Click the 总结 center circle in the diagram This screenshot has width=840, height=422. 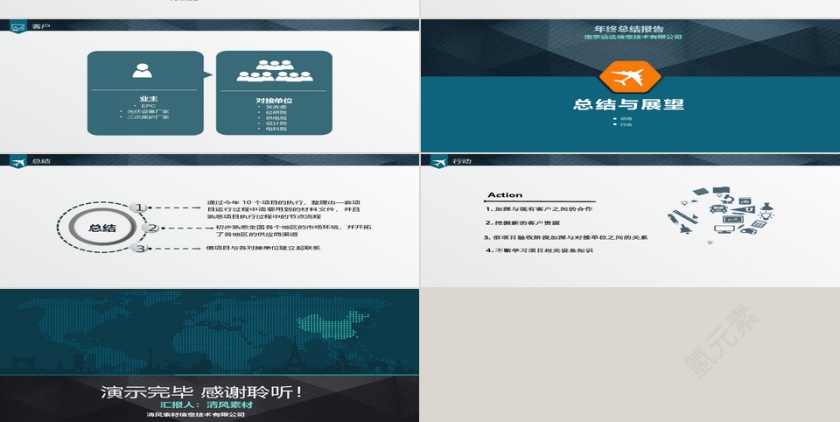coord(102,228)
